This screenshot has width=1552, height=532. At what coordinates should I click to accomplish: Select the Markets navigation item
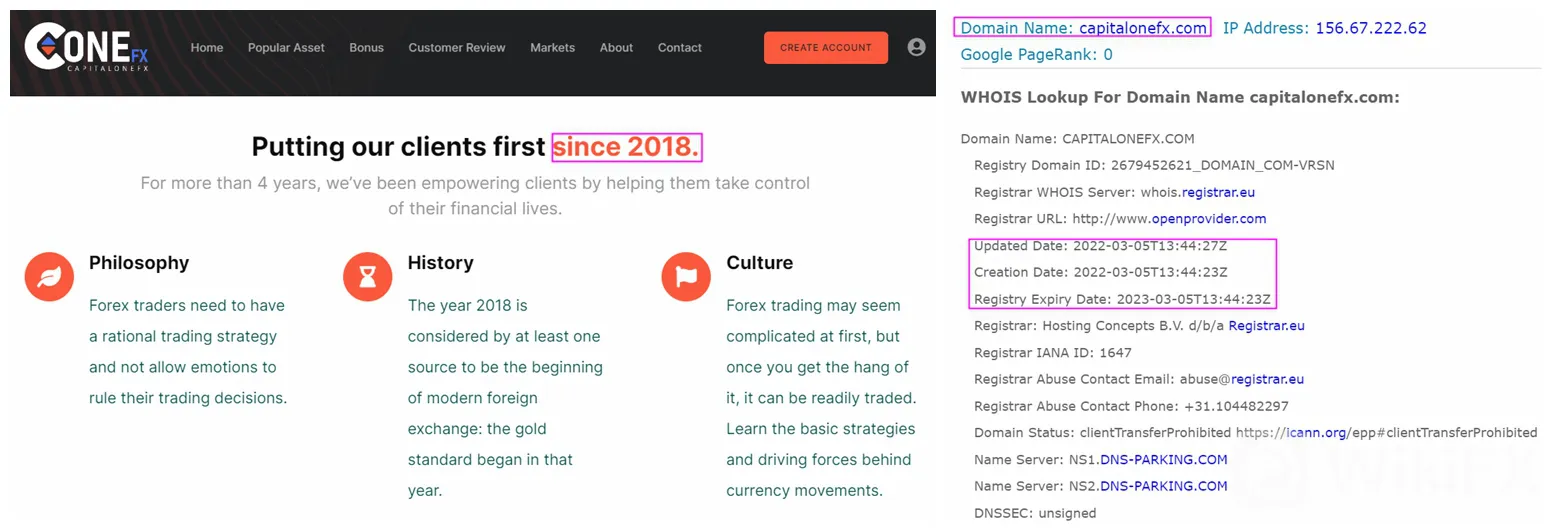click(x=553, y=47)
